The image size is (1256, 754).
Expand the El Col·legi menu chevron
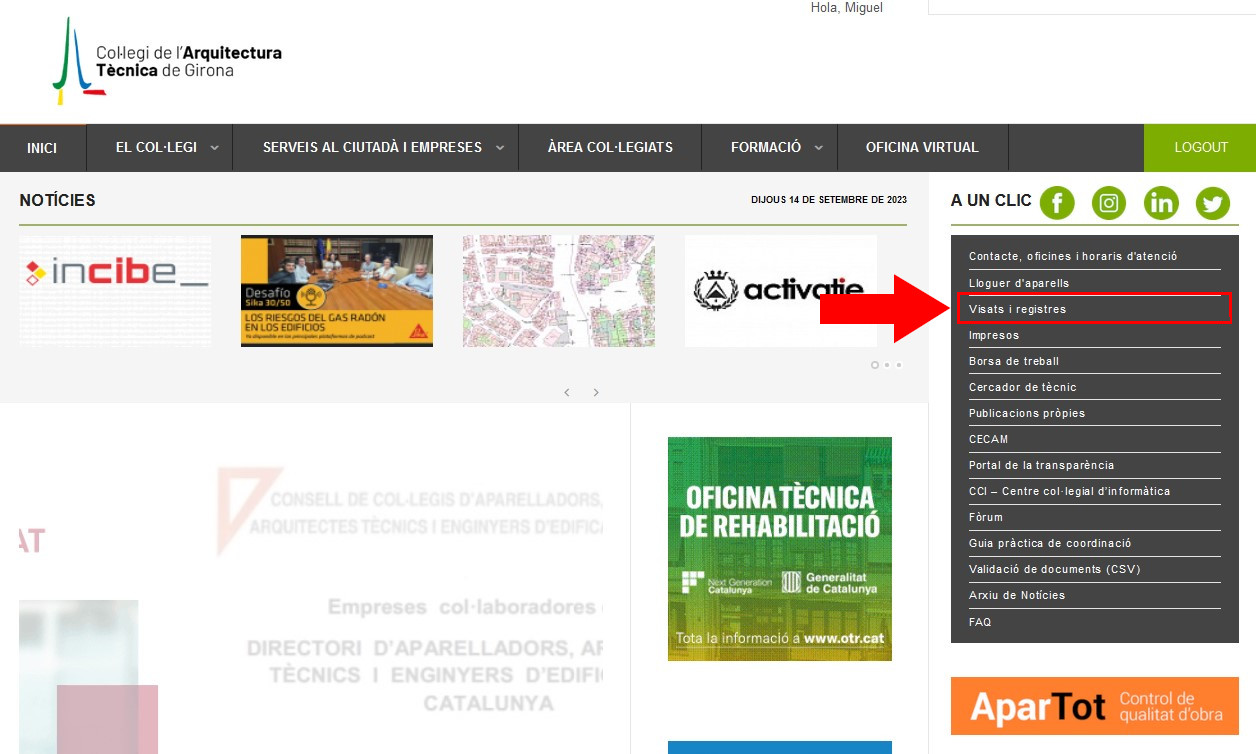[x=215, y=148]
